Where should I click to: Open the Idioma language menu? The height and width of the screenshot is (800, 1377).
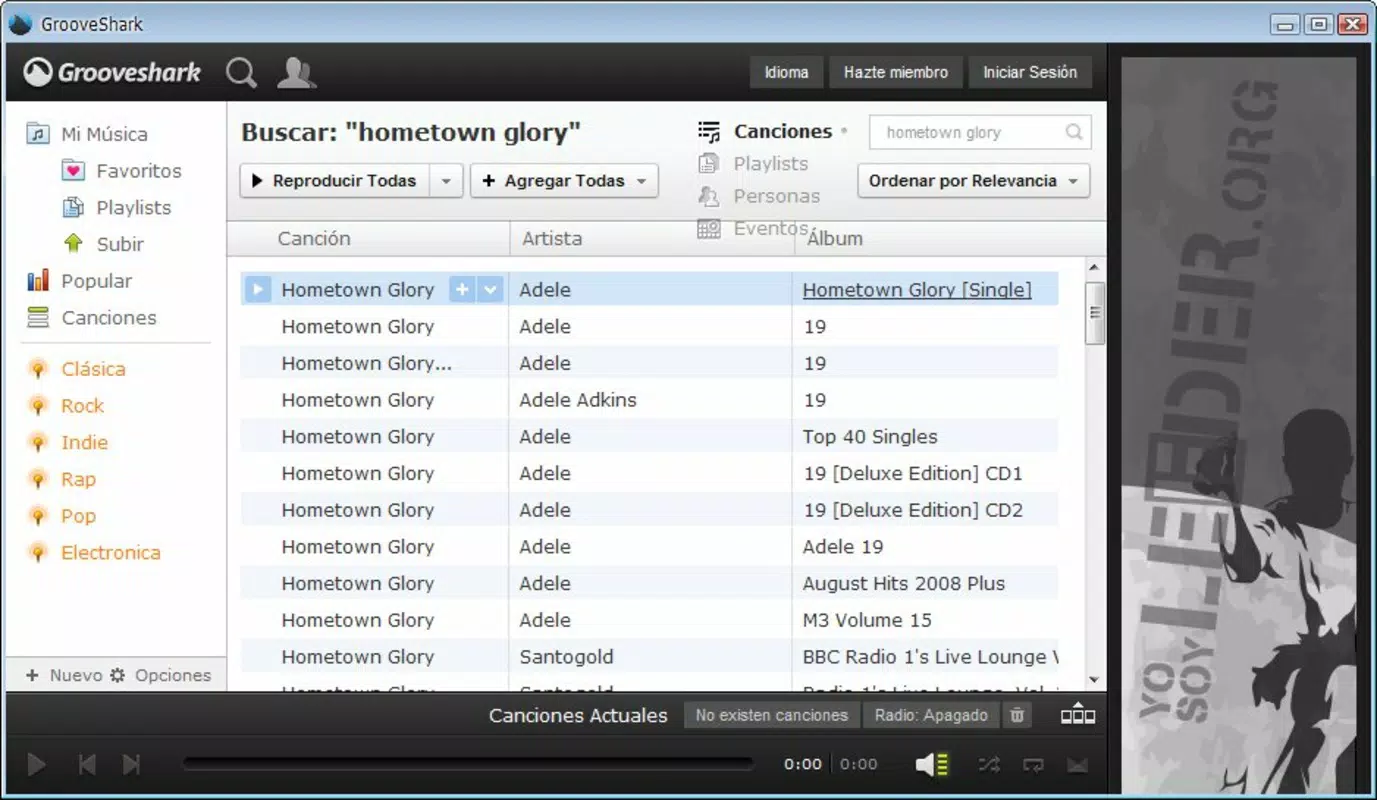[787, 72]
